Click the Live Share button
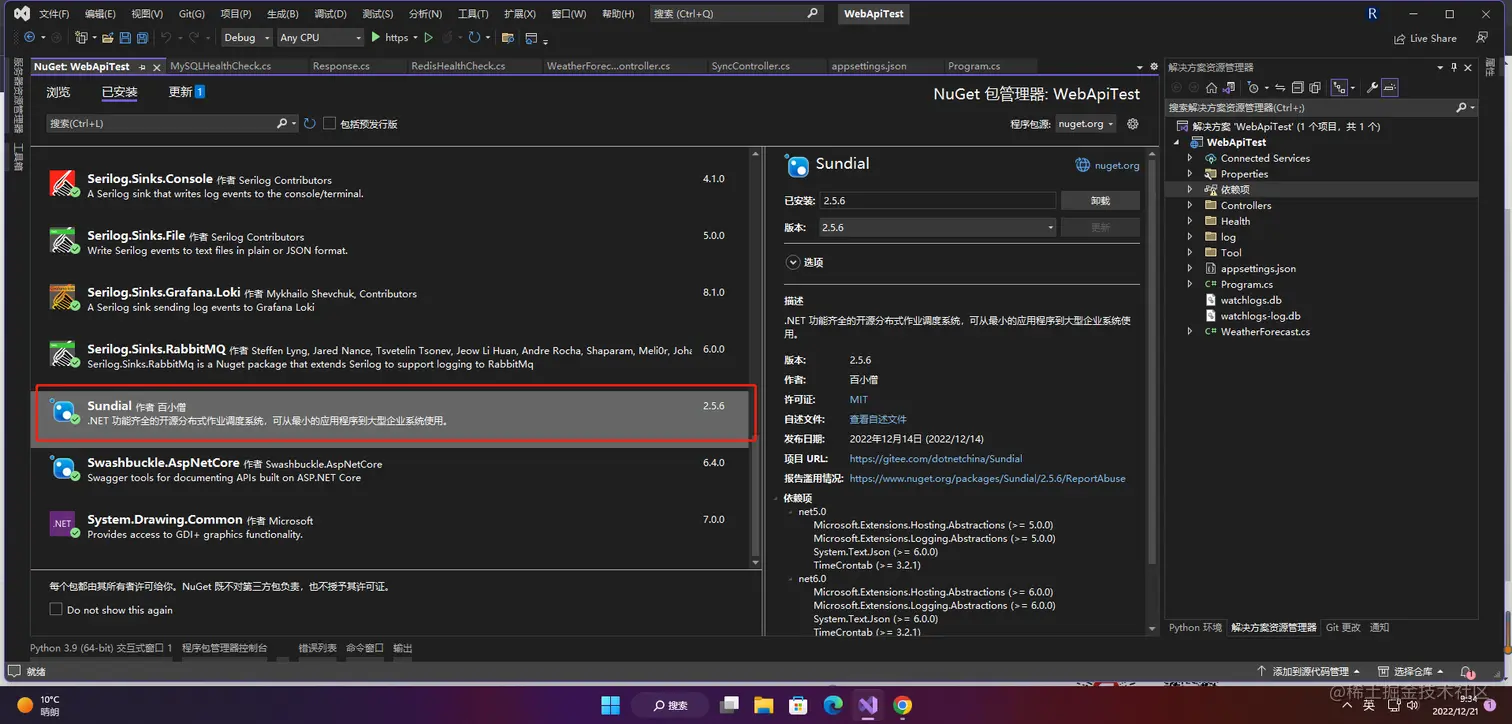1512x724 pixels. coord(1425,38)
